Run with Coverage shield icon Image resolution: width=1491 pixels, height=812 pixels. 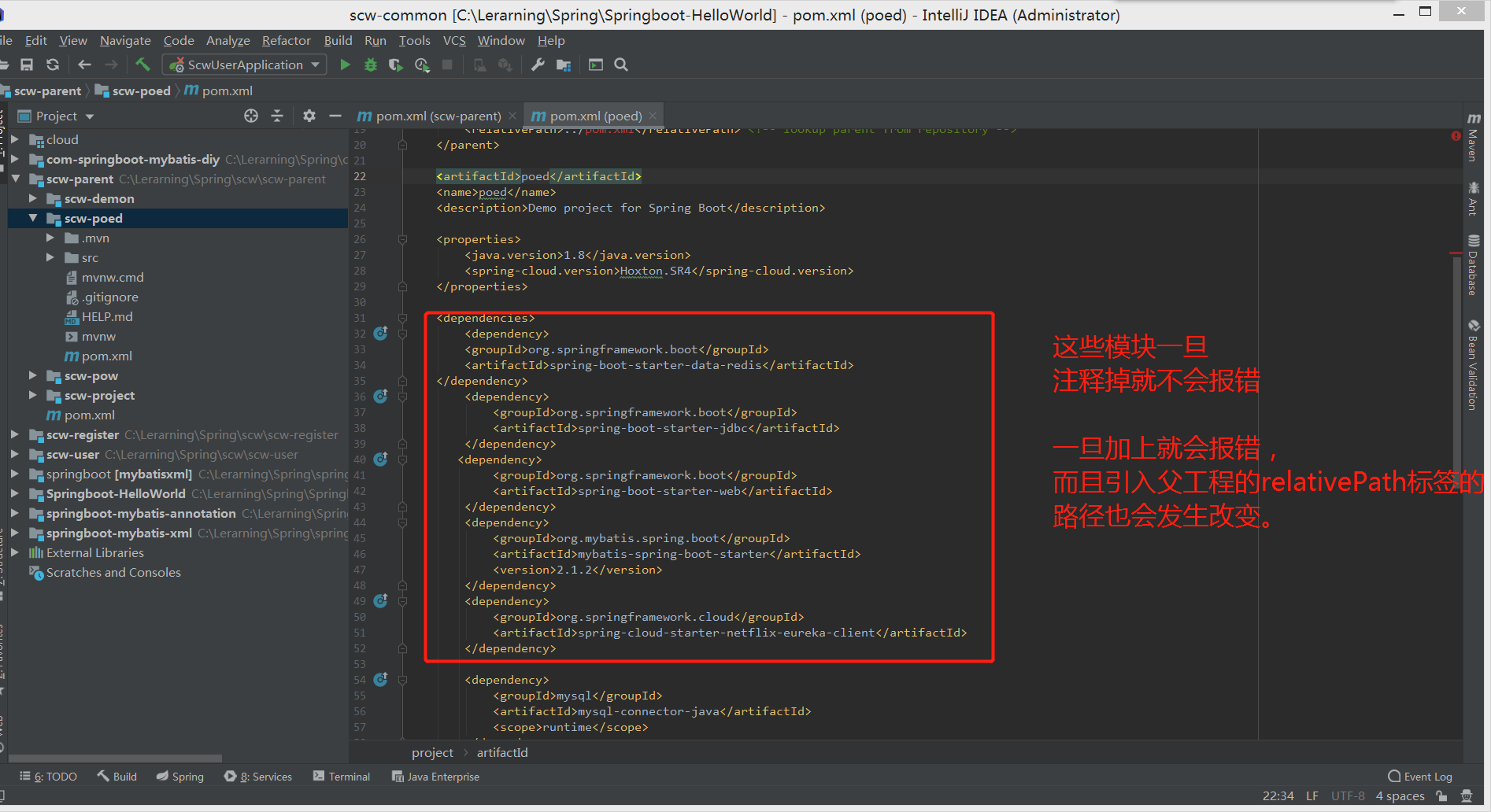click(x=396, y=65)
